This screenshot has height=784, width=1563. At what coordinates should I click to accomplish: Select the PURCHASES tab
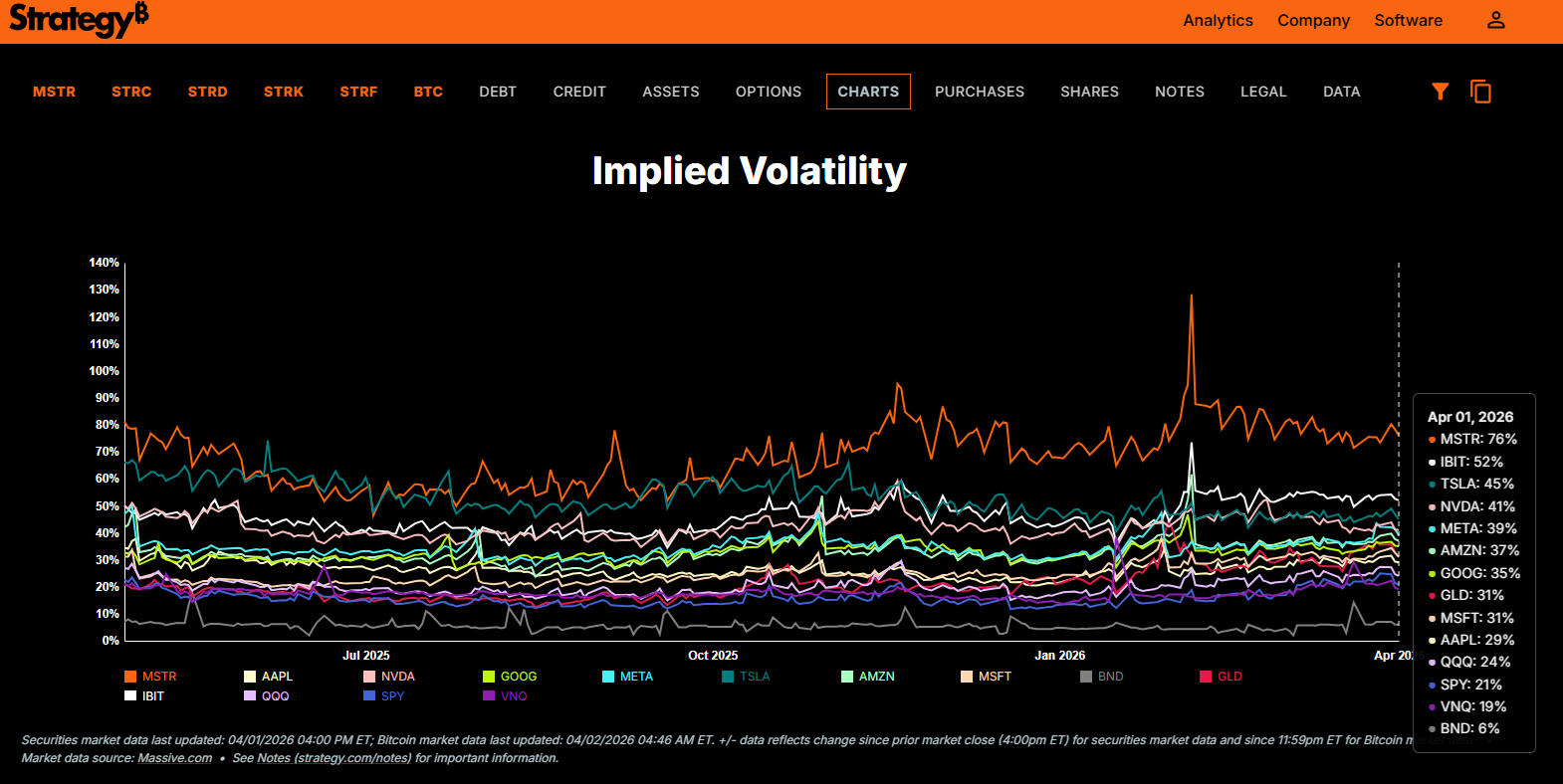(x=979, y=92)
